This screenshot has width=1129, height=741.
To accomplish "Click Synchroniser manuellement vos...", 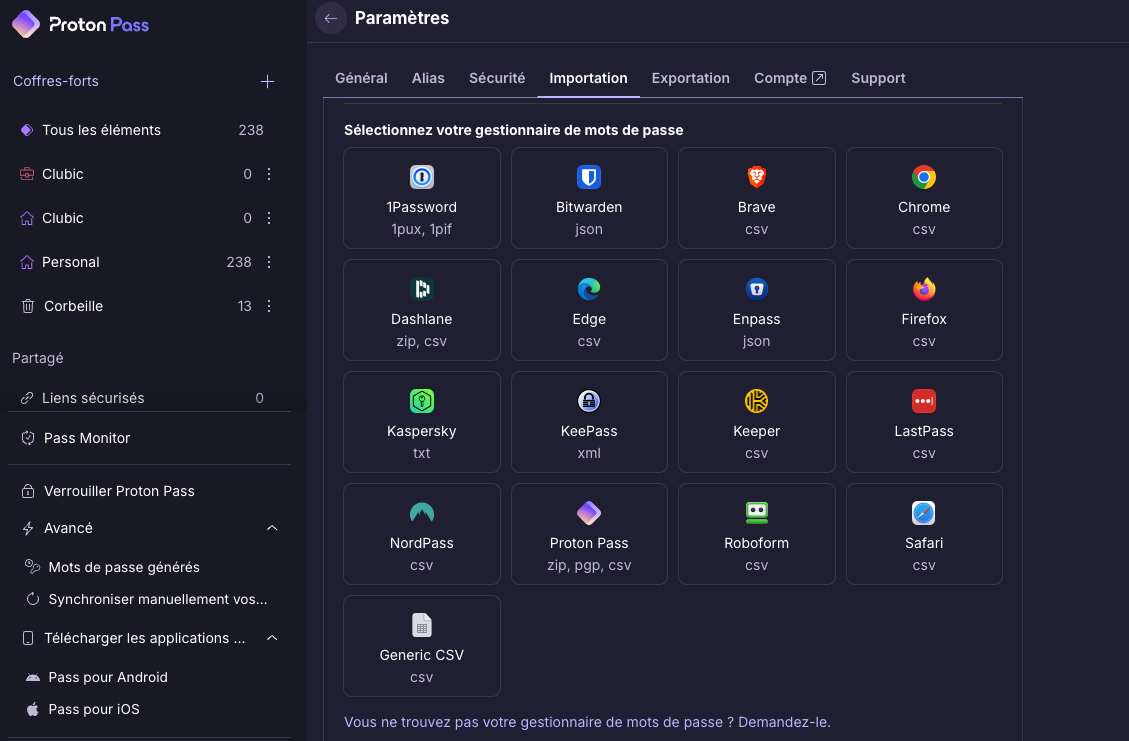I will (x=158, y=599).
